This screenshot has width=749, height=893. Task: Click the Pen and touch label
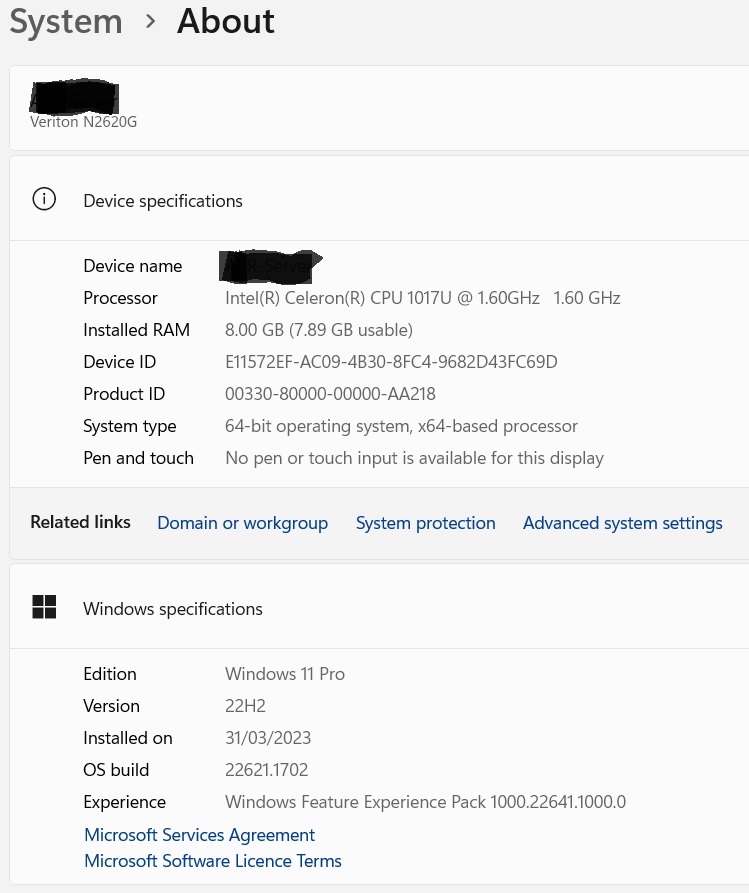tap(138, 458)
